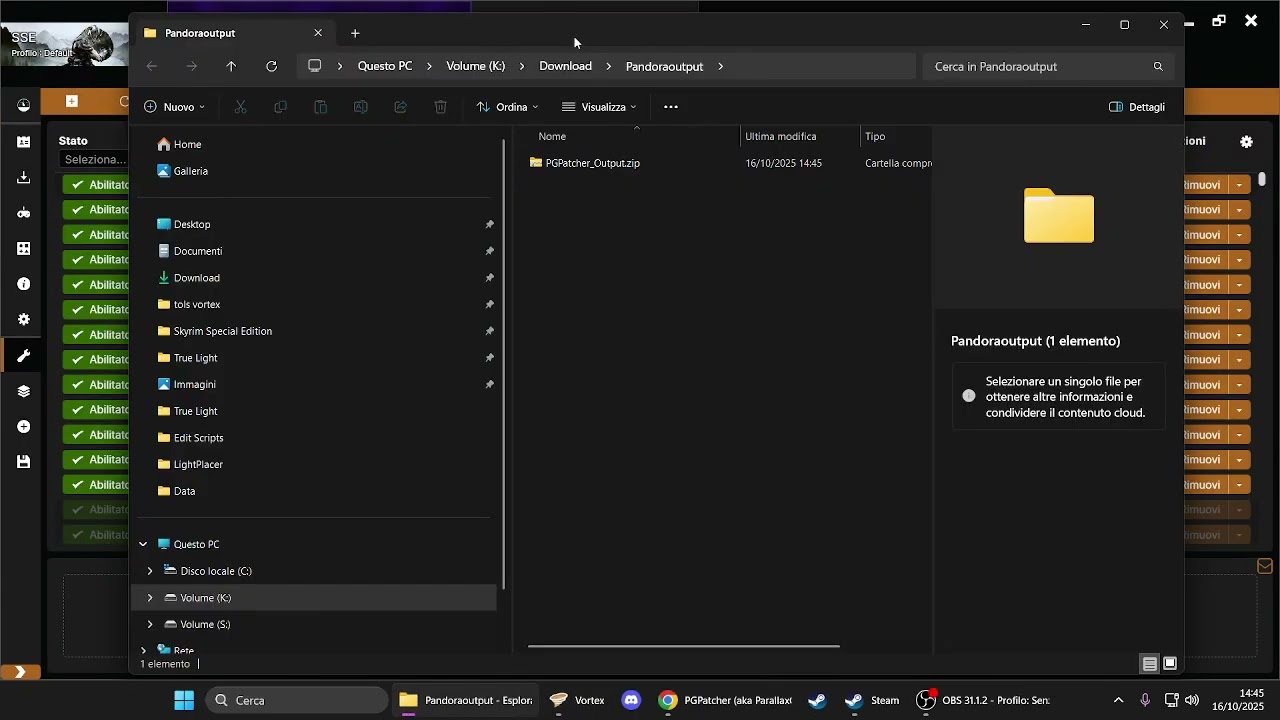
Task: Toggle the Dettagli details pane
Action: 1137,107
